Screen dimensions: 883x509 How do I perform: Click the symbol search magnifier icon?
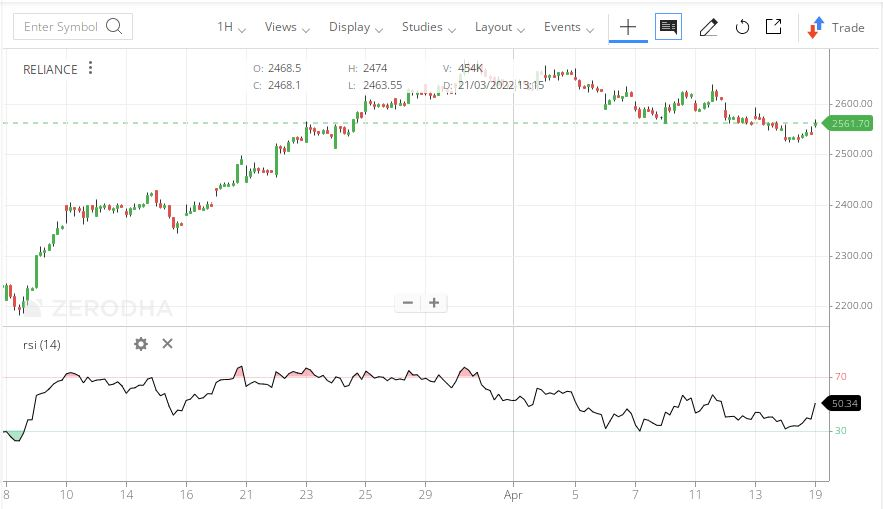point(114,26)
